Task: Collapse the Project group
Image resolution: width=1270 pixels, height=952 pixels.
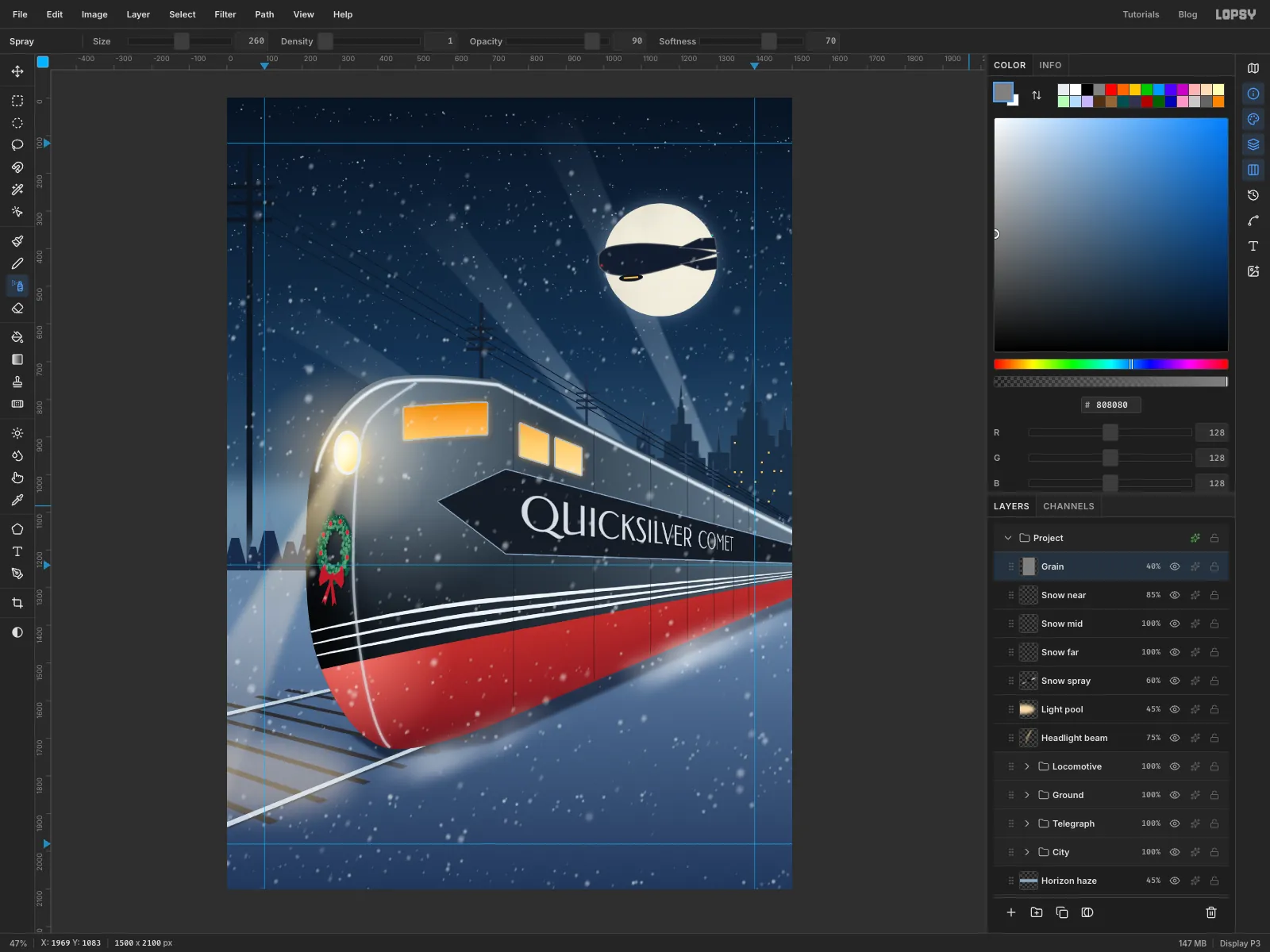Action: (x=1008, y=538)
